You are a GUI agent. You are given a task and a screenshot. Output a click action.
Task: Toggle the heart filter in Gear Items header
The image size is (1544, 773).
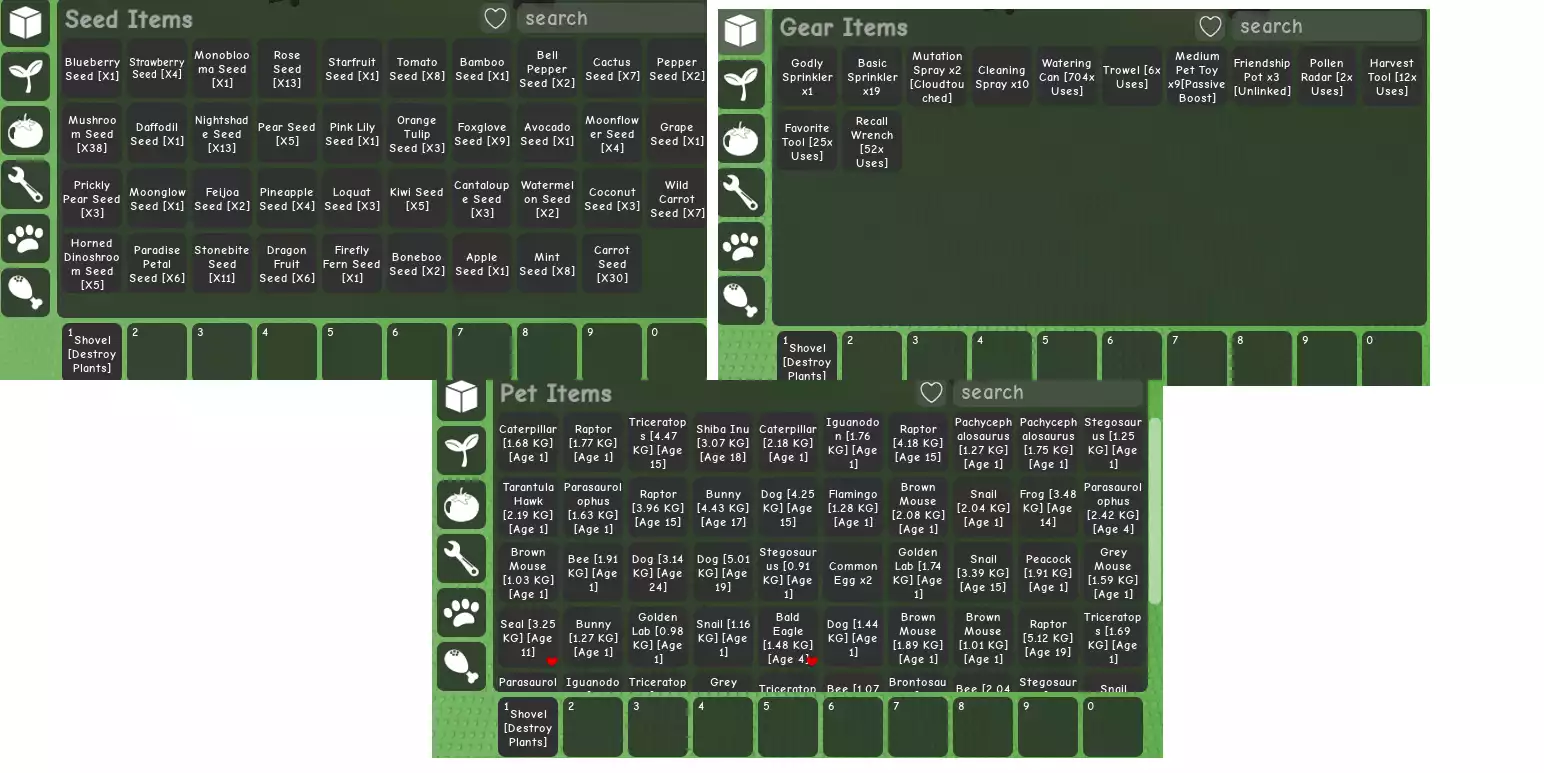point(1210,27)
